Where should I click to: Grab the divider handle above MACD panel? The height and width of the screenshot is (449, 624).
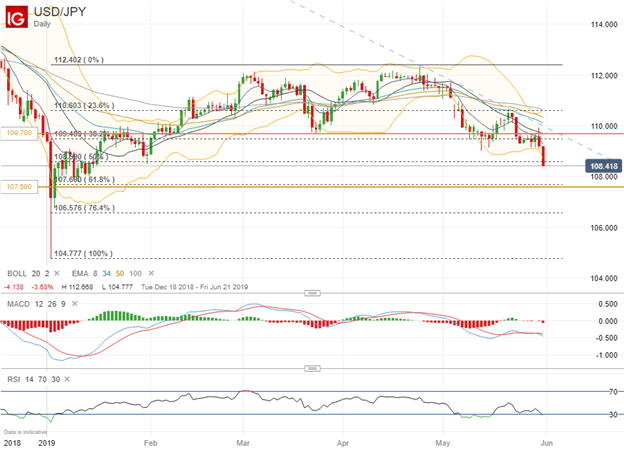(x=312, y=293)
